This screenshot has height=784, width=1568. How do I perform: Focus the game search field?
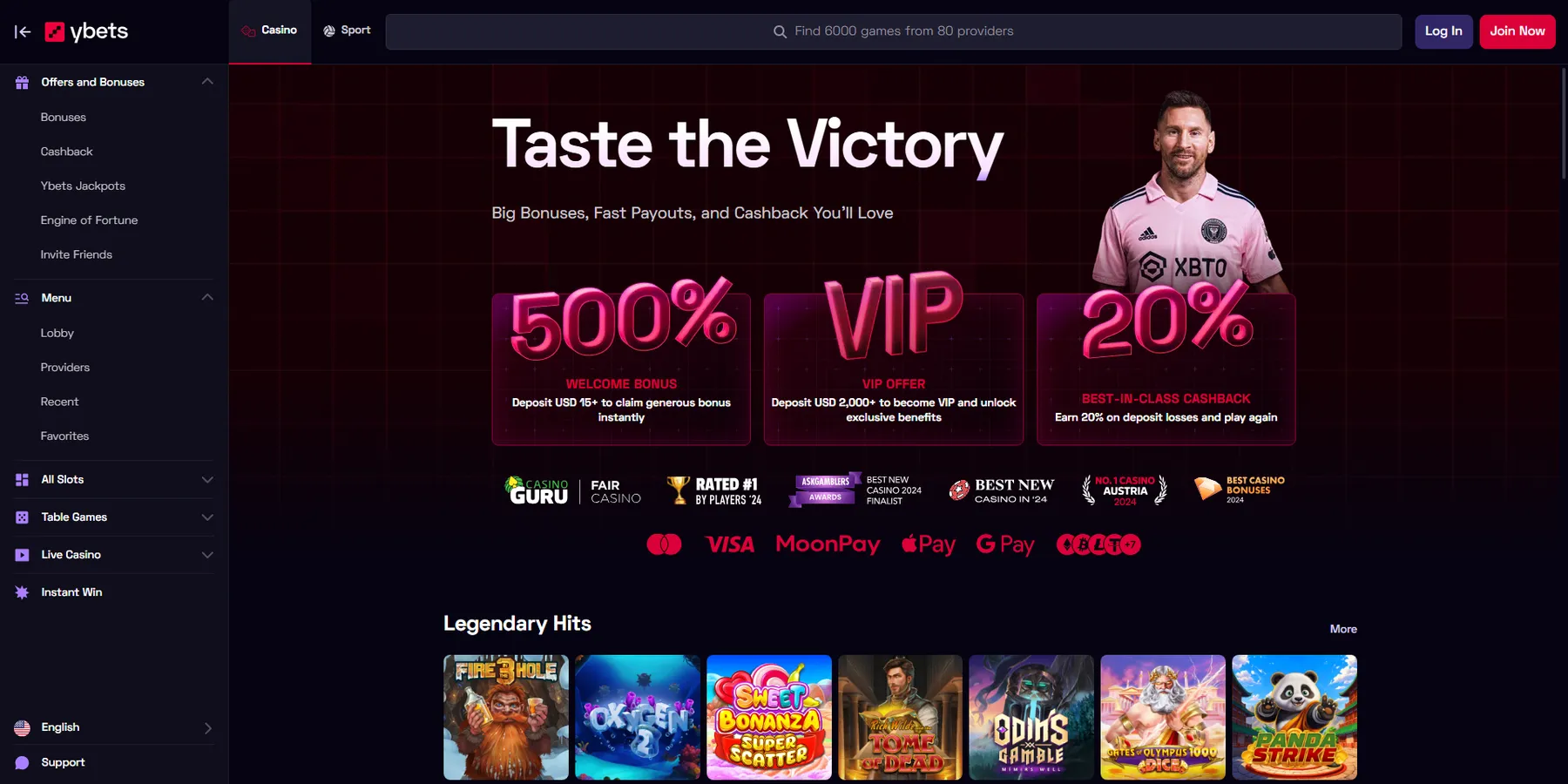(894, 31)
